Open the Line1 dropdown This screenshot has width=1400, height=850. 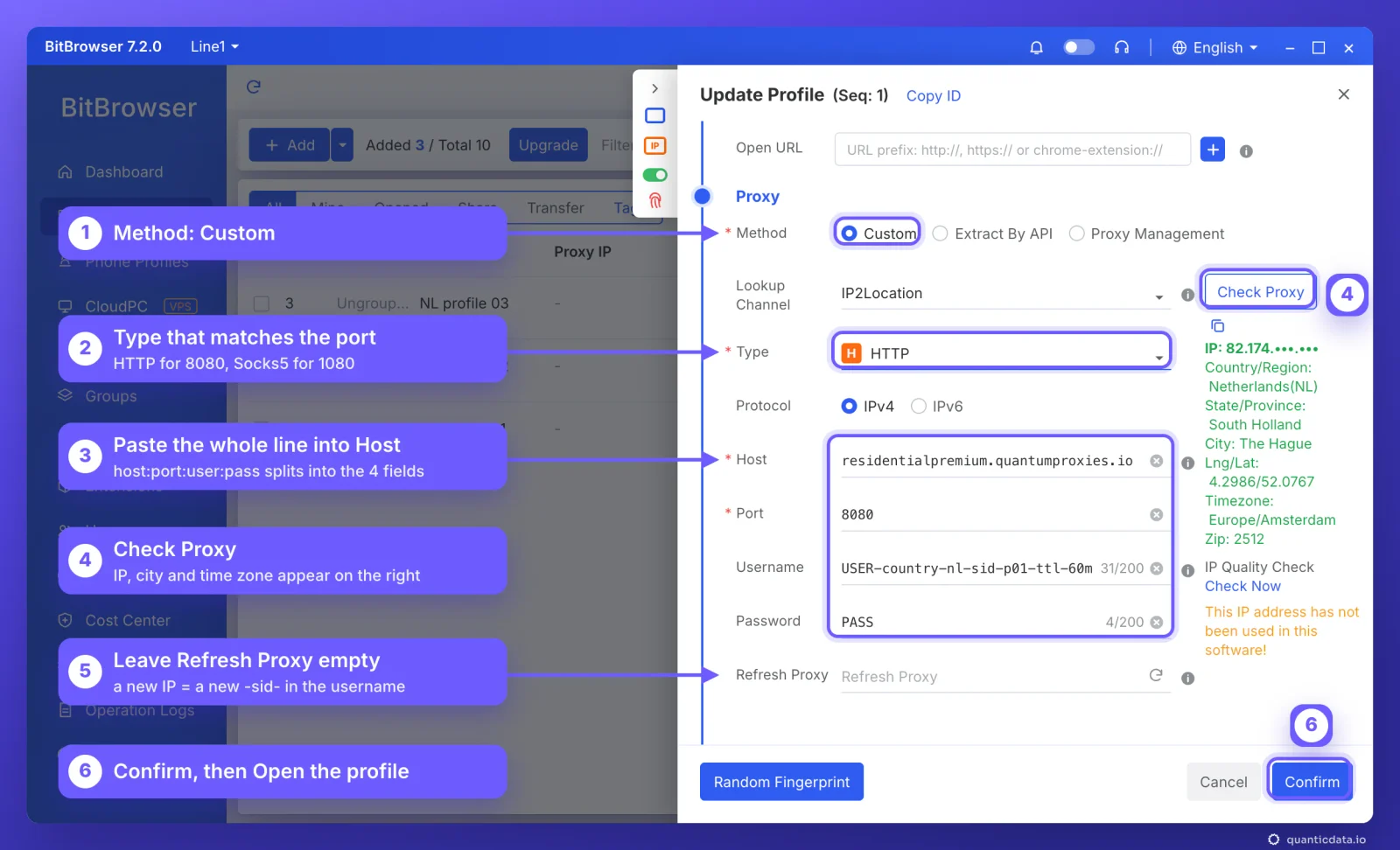(214, 46)
